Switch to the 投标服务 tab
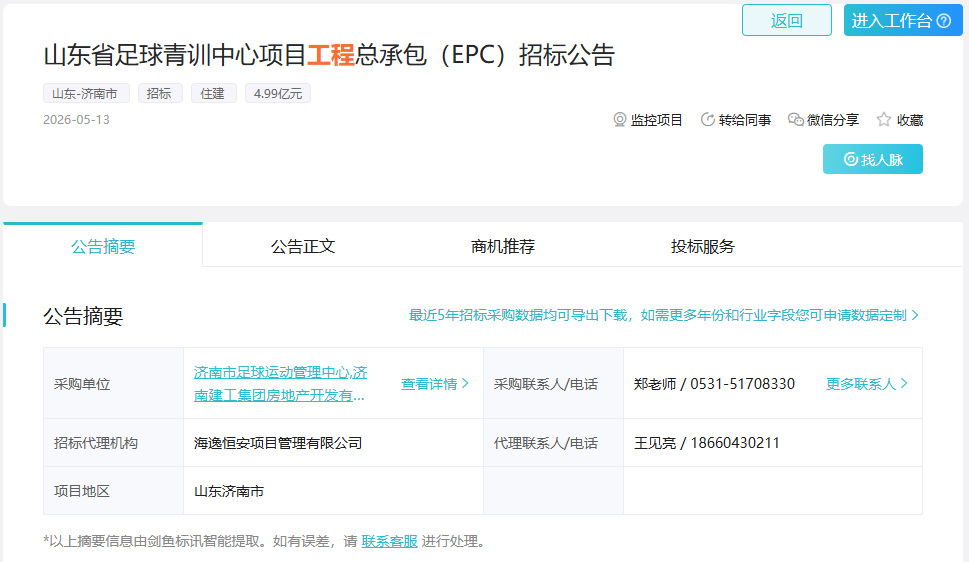The image size is (969, 562). 702,246
